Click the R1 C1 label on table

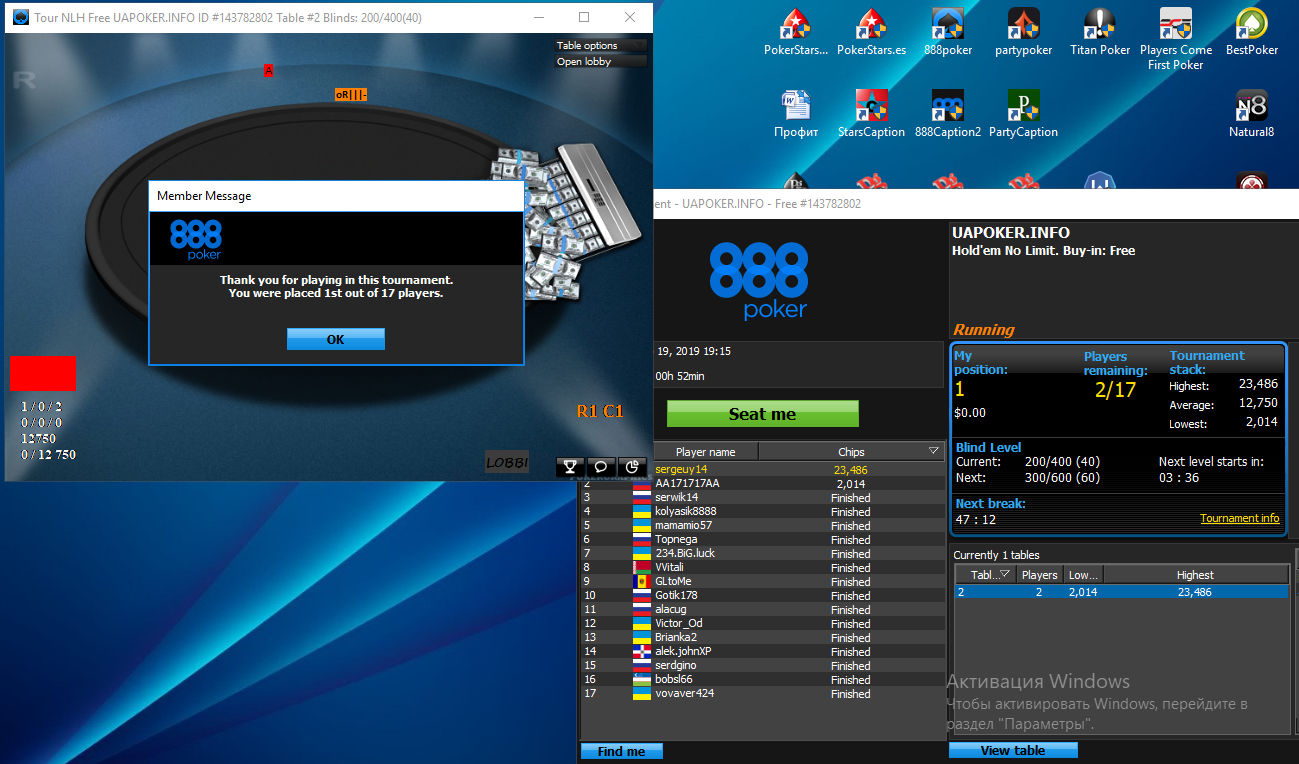coord(600,411)
